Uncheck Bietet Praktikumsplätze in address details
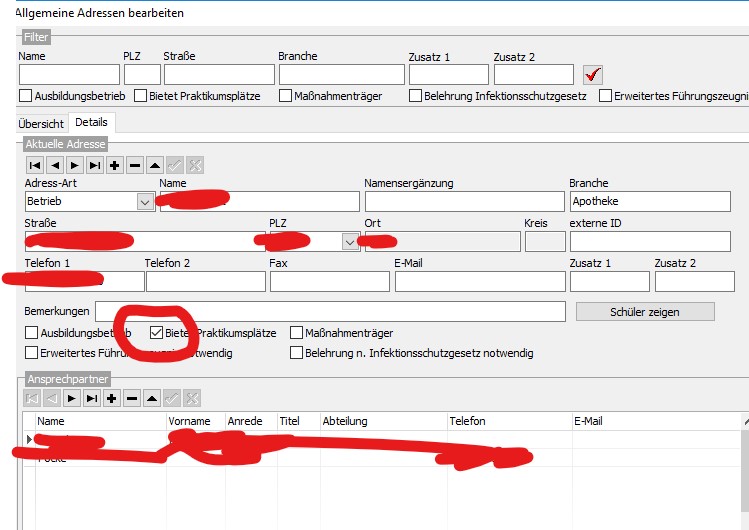This screenshot has height=530, width=749. (x=157, y=333)
